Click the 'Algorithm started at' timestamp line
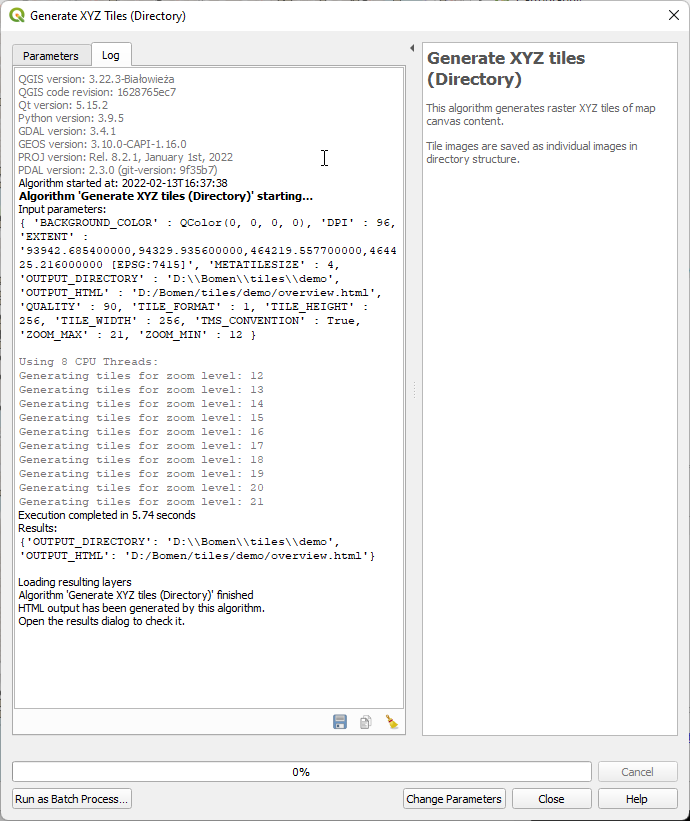Viewport: 690px width, 821px height. coord(123,183)
